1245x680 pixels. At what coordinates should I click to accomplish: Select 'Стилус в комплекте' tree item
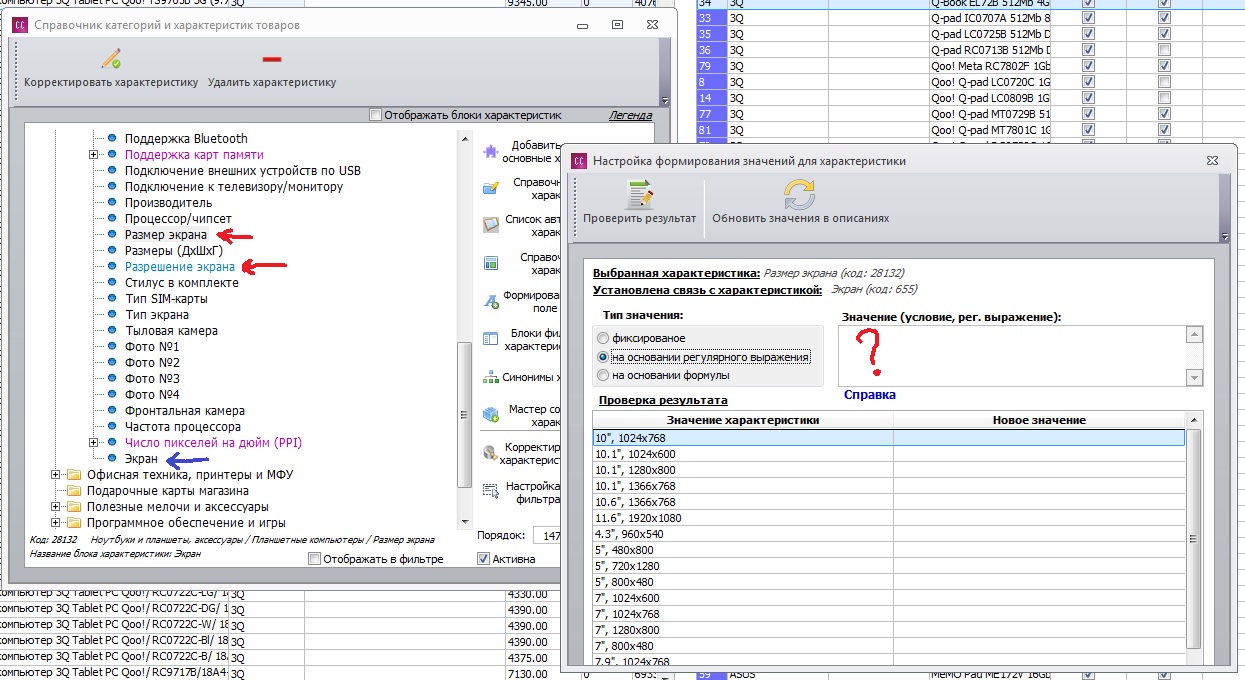pos(182,283)
